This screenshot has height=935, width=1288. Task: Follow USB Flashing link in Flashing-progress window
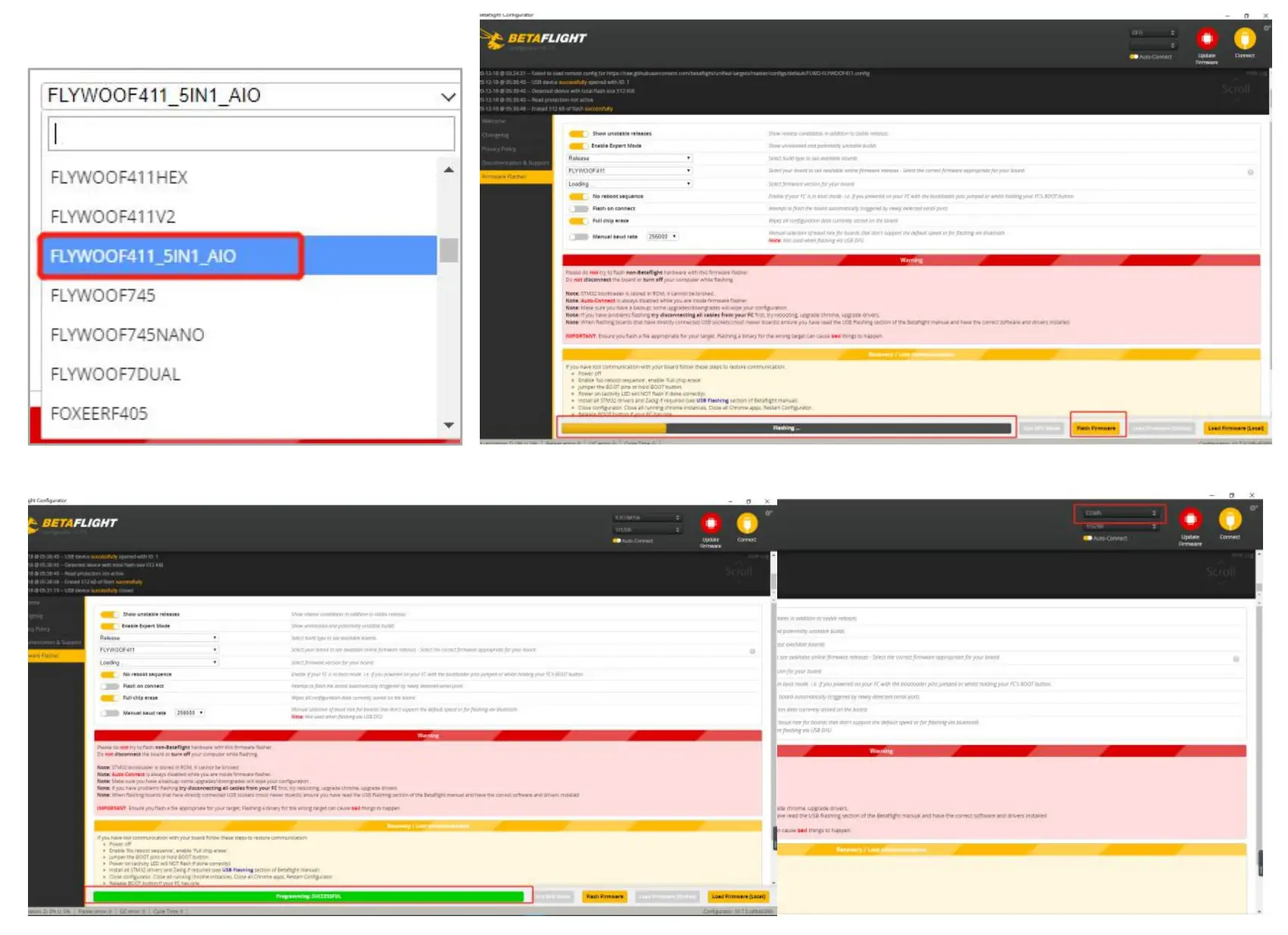712,400
